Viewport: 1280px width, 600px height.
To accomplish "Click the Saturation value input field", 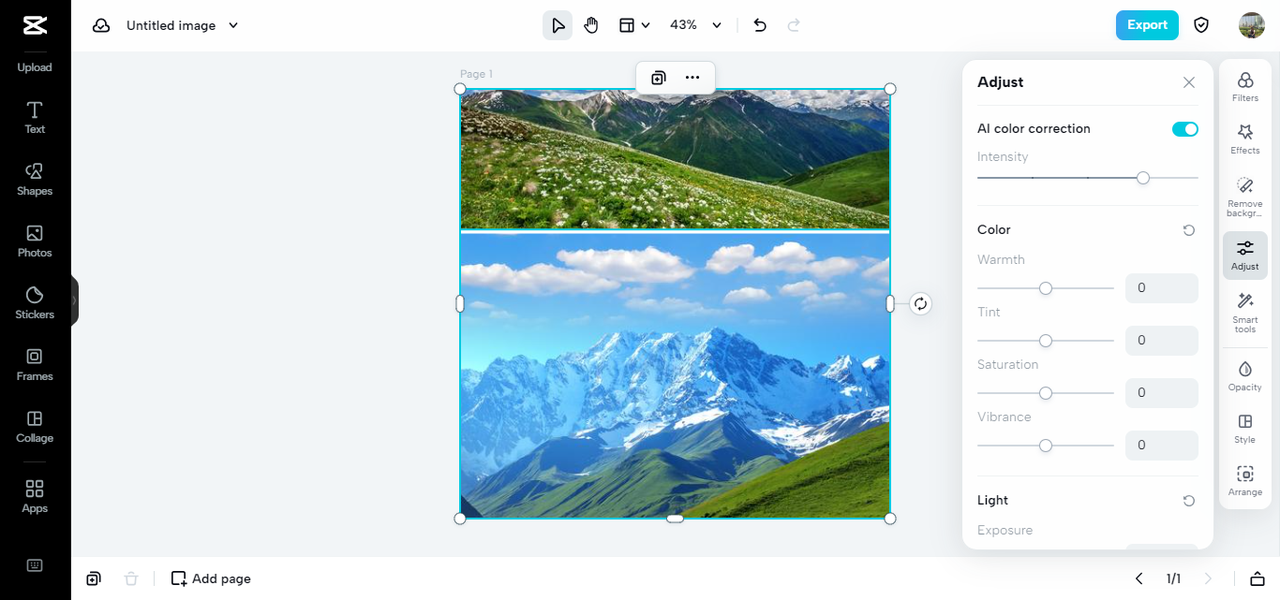I will tap(1162, 393).
